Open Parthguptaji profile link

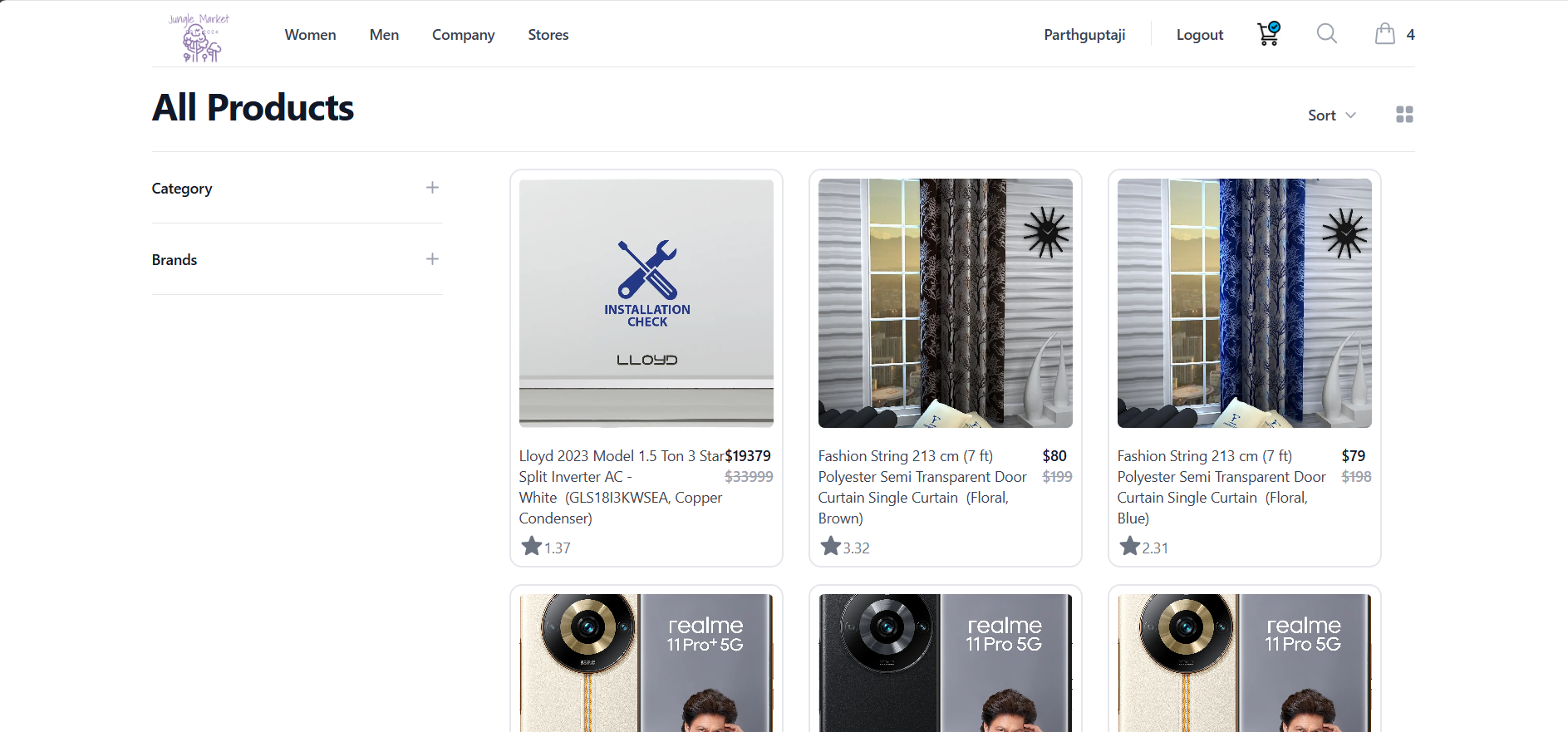pyautogui.click(x=1084, y=35)
